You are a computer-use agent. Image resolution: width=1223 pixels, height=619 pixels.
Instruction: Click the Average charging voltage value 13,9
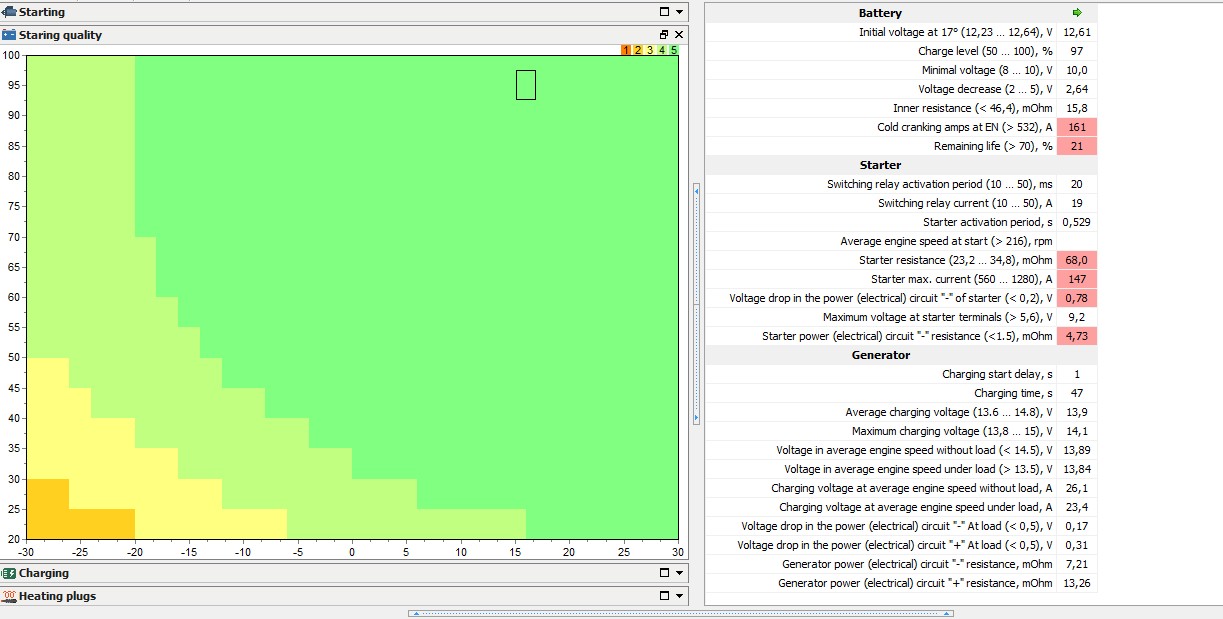pos(1077,412)
